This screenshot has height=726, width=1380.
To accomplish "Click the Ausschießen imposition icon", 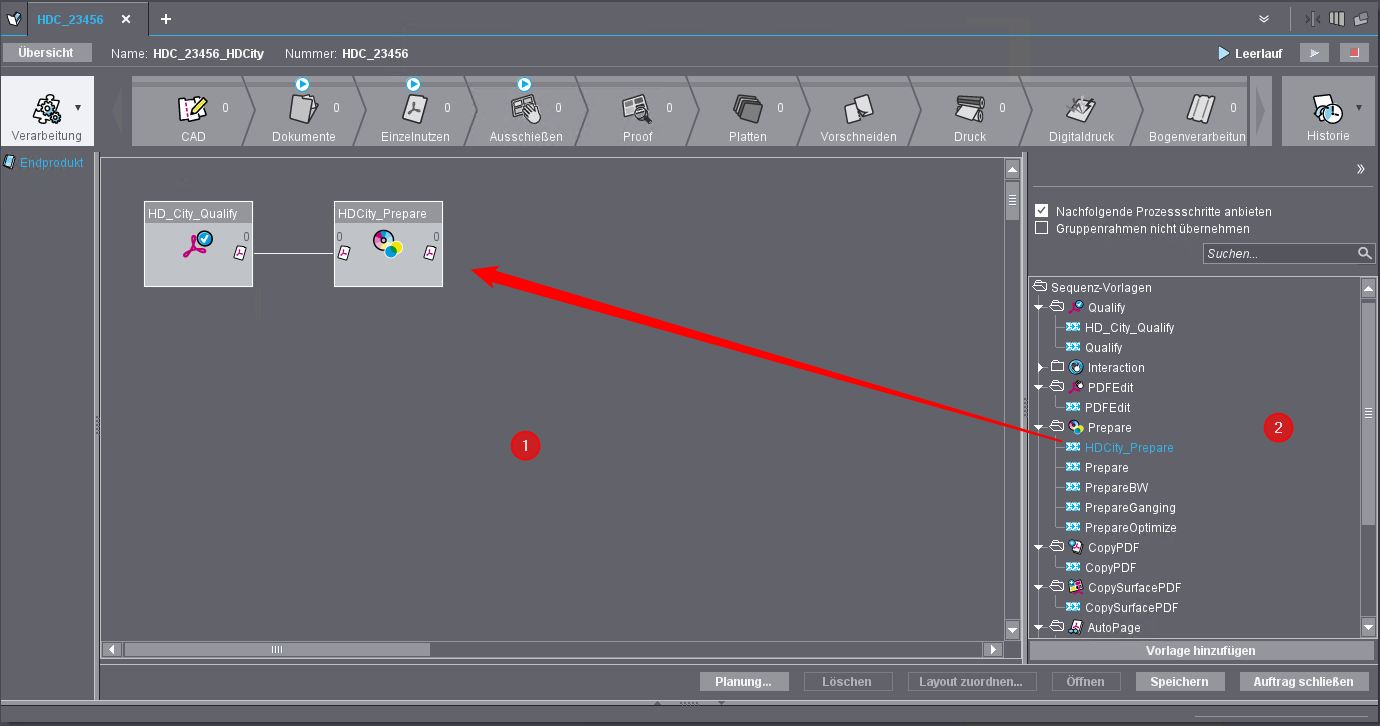I will 524,109.
